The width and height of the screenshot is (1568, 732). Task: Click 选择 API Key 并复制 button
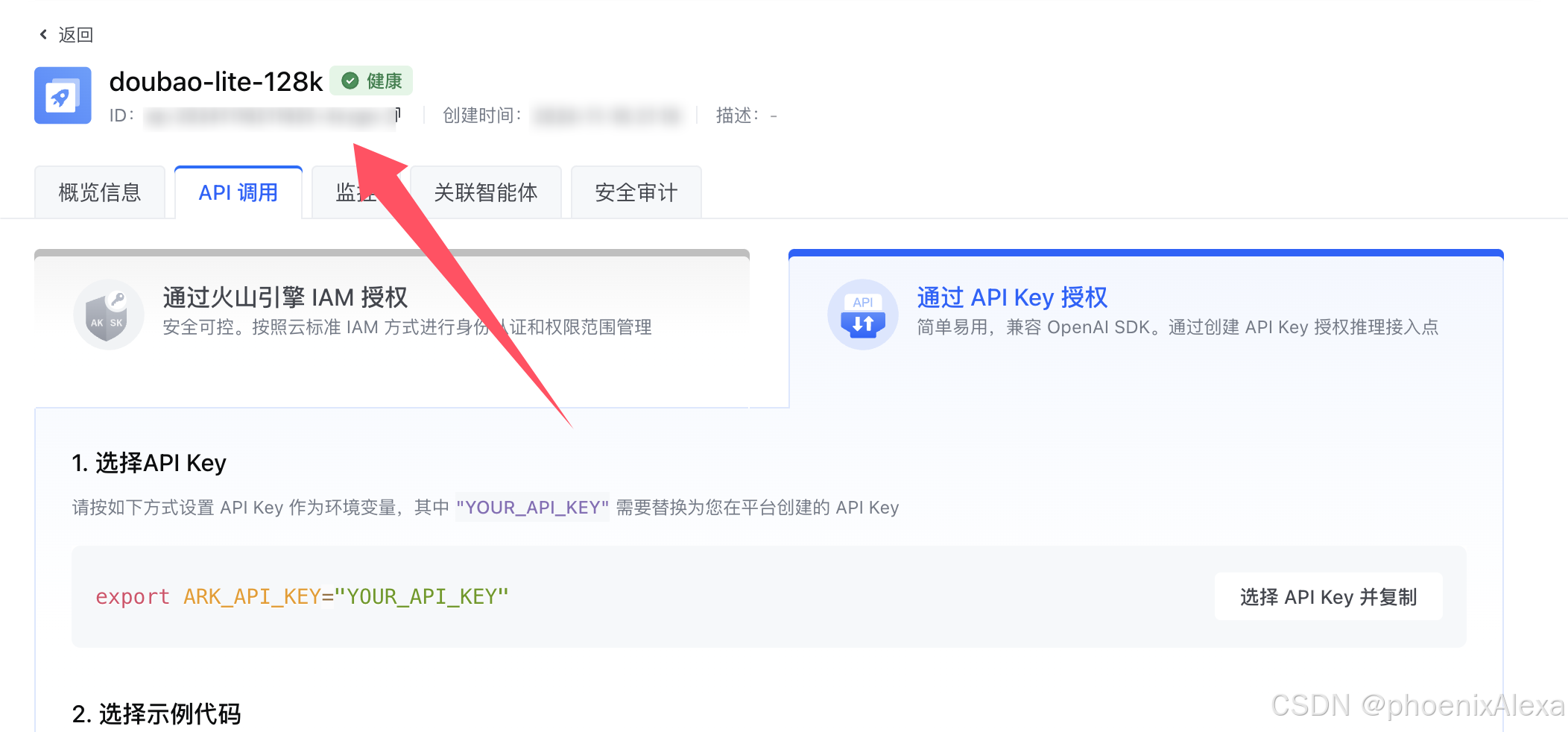coord(1329,596)
